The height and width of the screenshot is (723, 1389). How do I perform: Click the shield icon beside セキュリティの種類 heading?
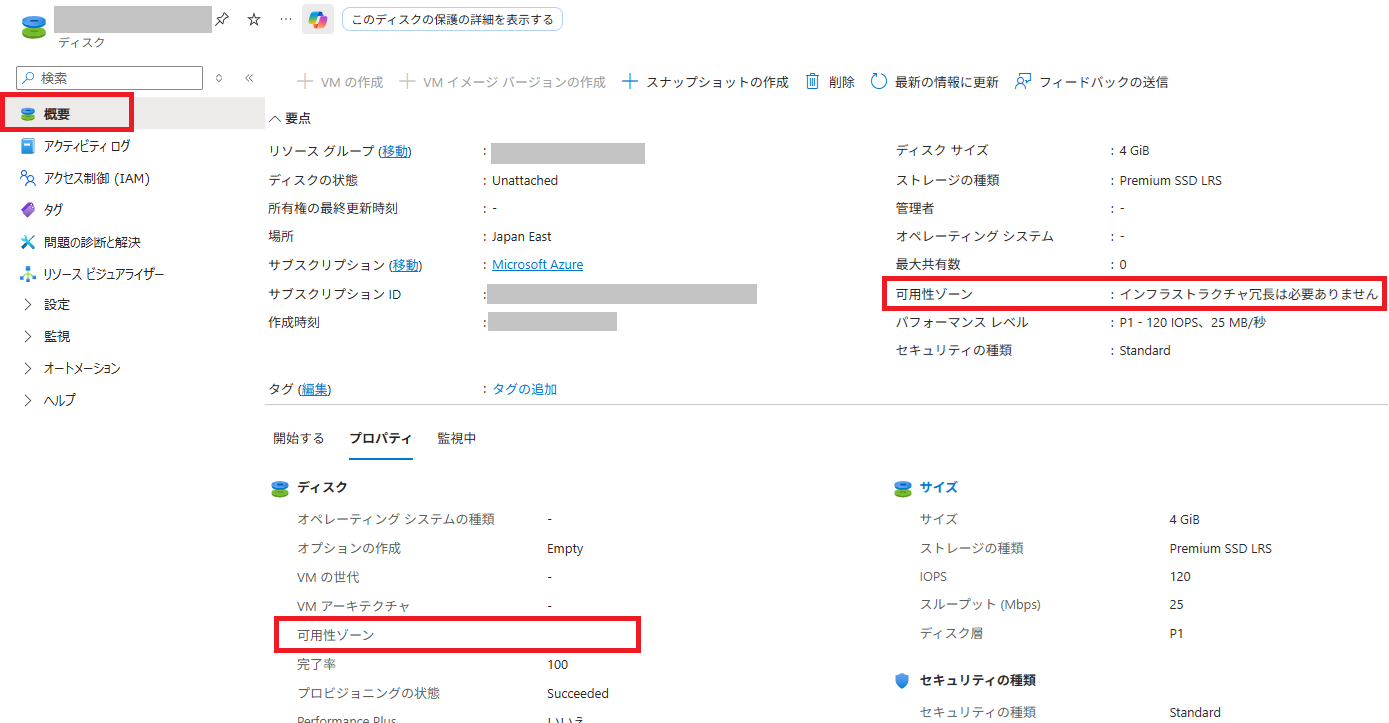coord(902,681)
